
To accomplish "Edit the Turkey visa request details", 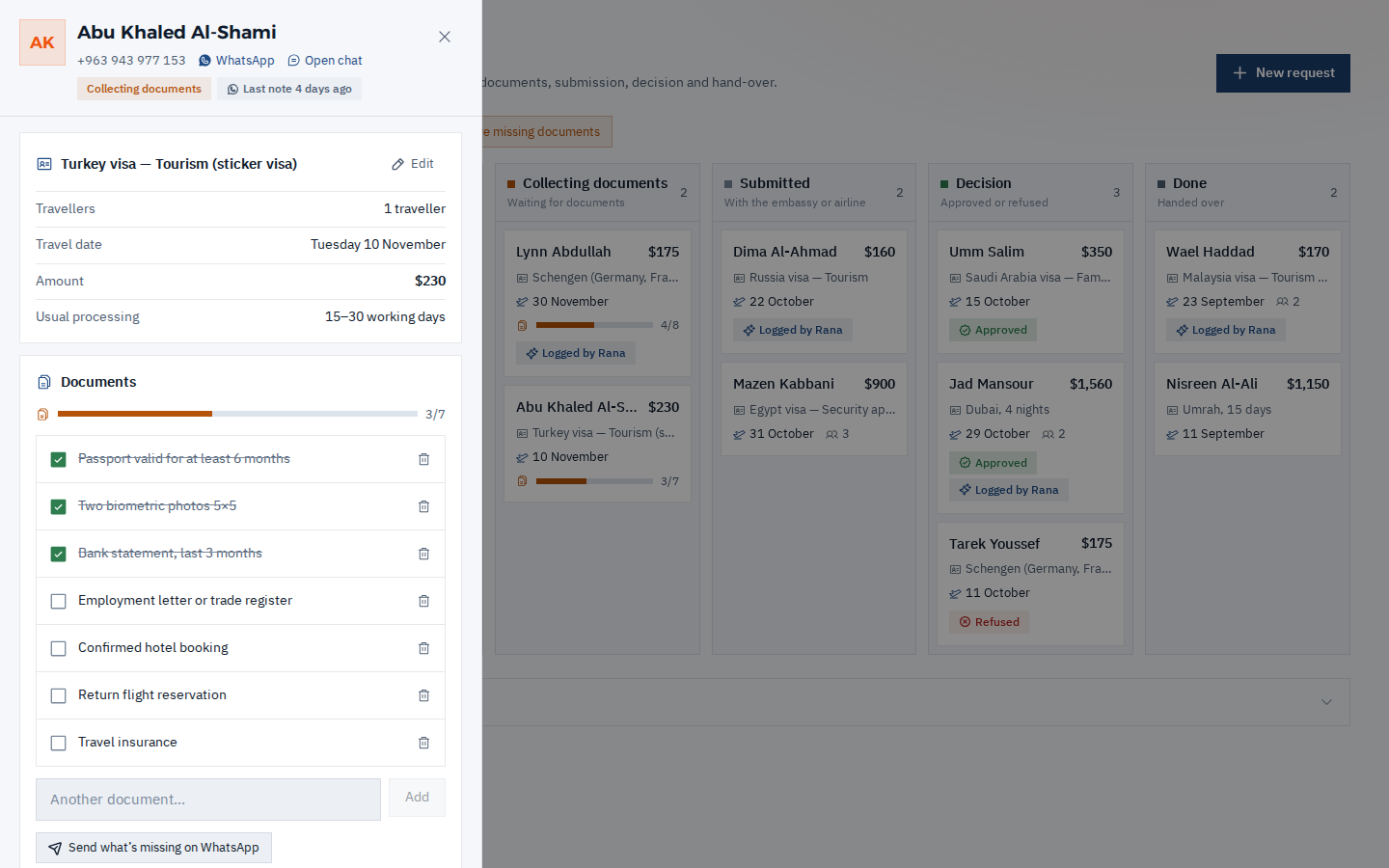I will pos(413,164).
